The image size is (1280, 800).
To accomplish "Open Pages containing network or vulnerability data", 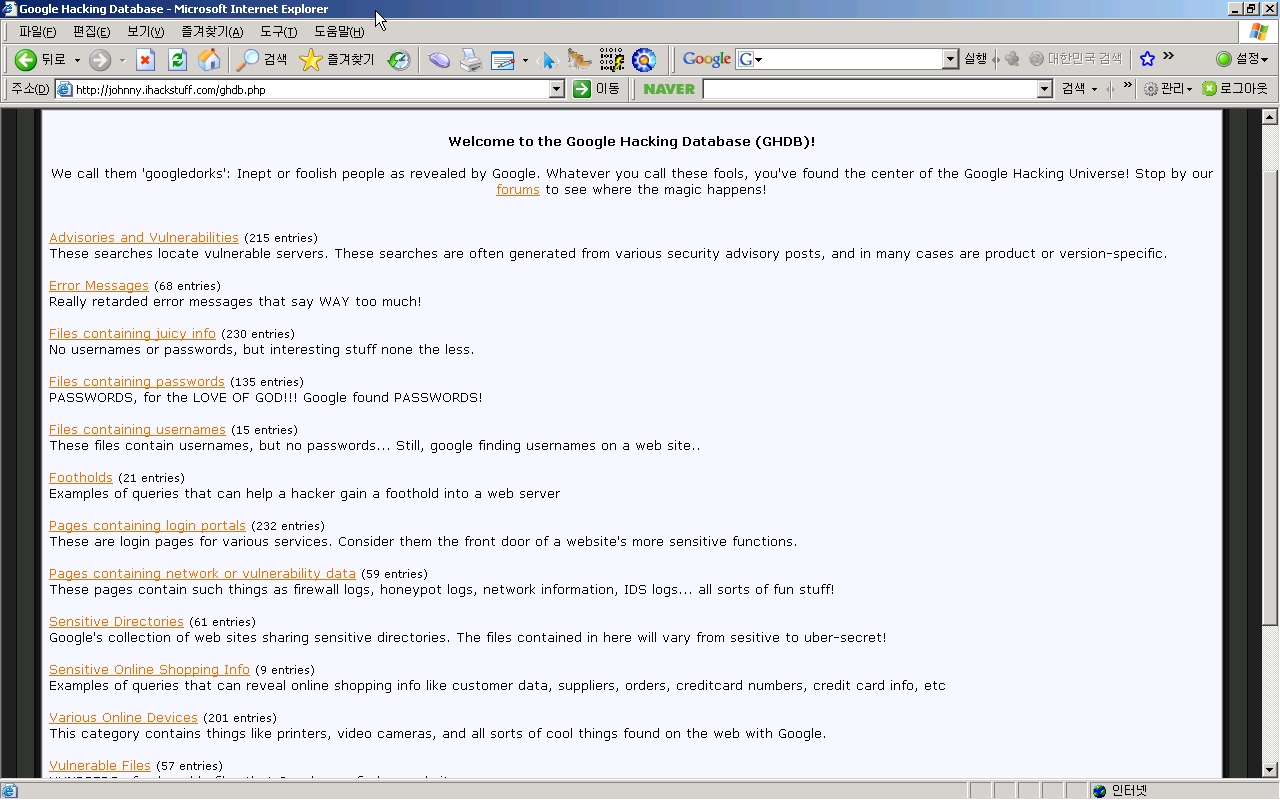I will pos(202,574).
